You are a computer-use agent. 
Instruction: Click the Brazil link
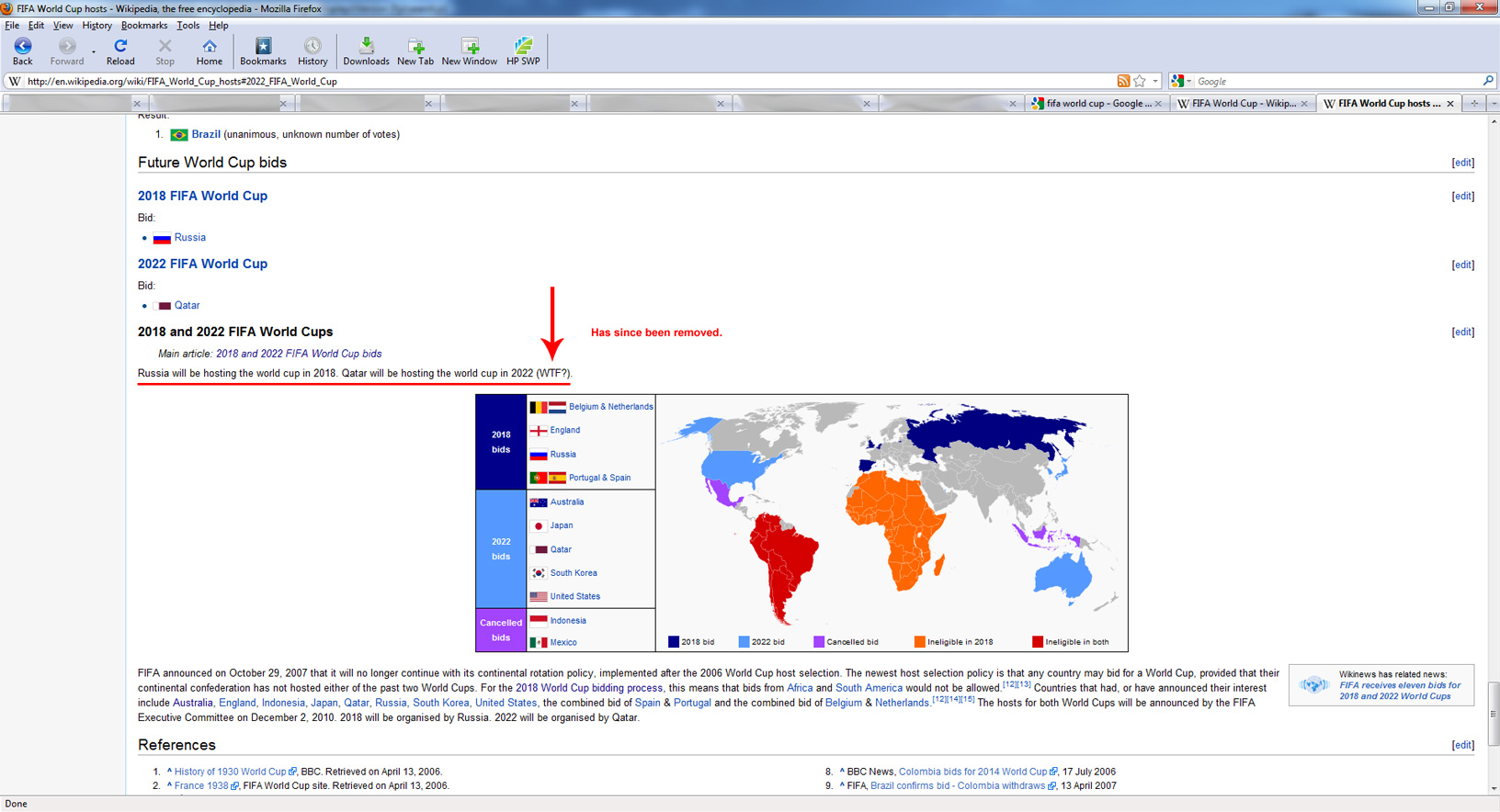click(x=206, y=134)
